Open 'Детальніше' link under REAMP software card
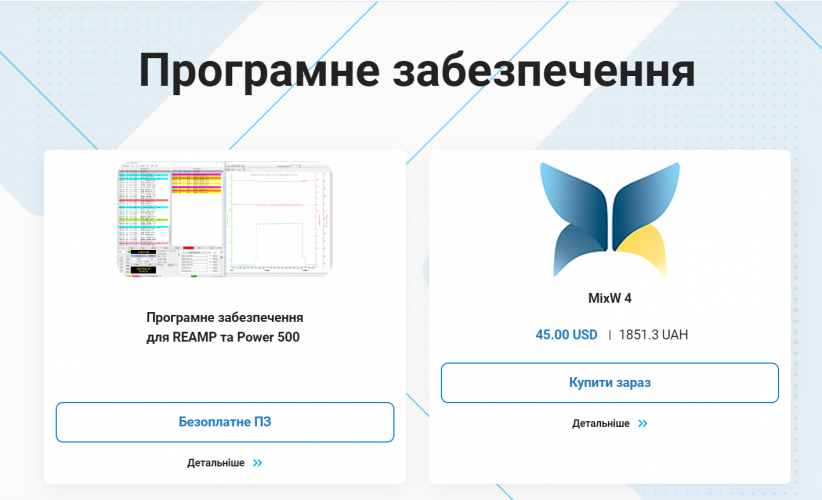 pyautogui.click(x=215, y=463)
